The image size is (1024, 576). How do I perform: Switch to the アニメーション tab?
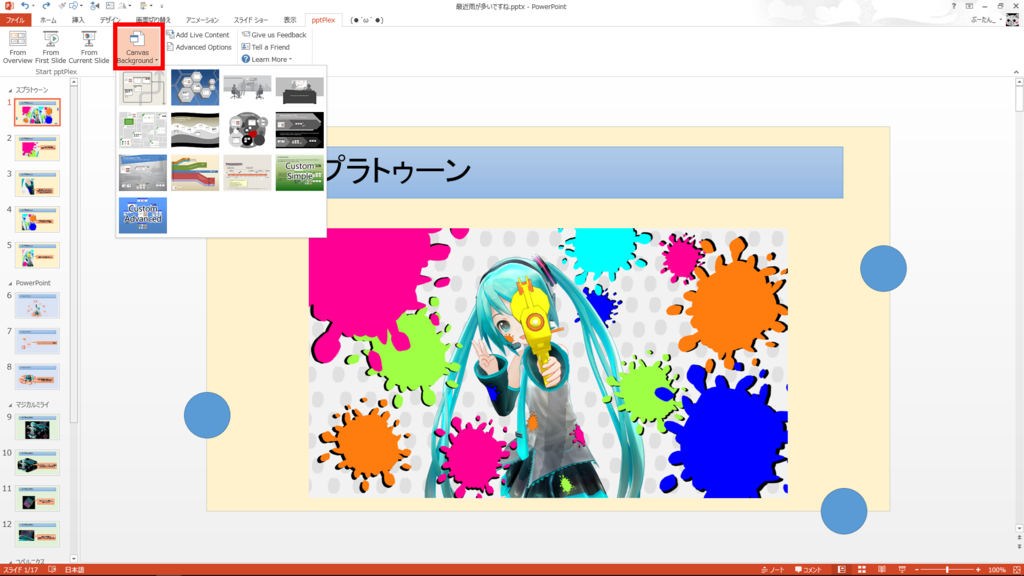click(202, 20)
